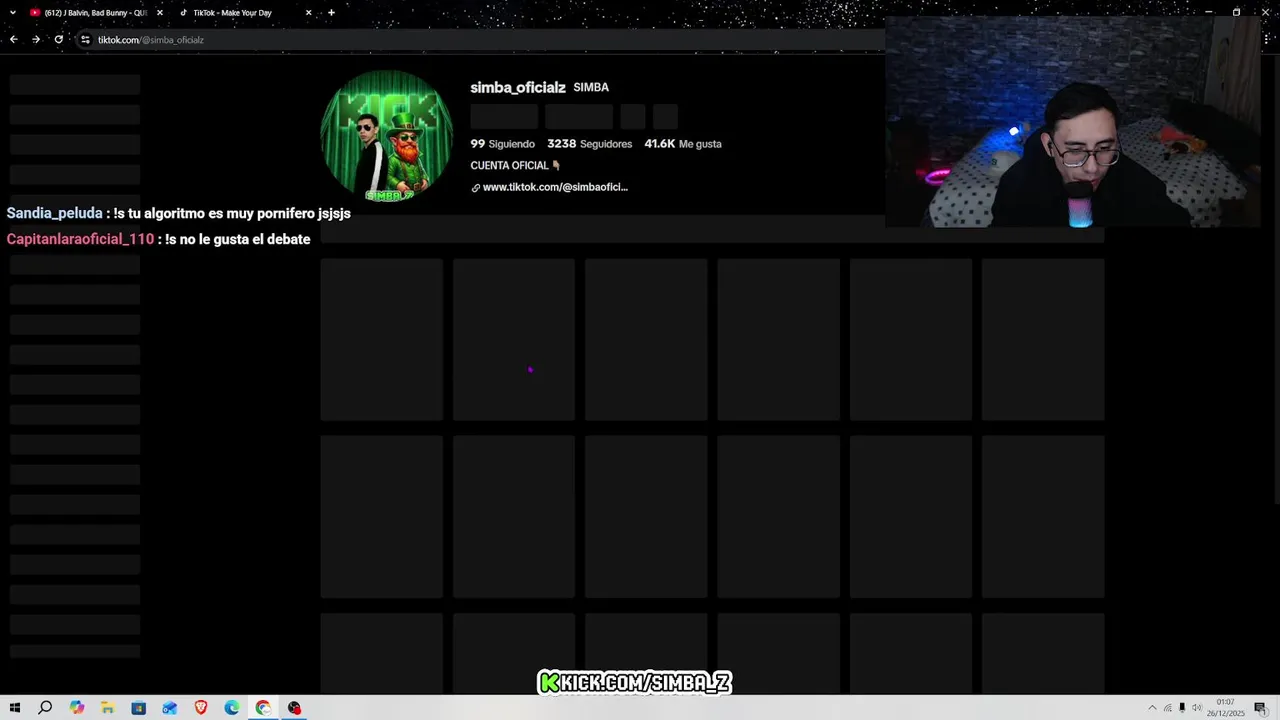Click the SIMBA display name
Viewport: 1280px width, 720px height.
pos(591,88)
